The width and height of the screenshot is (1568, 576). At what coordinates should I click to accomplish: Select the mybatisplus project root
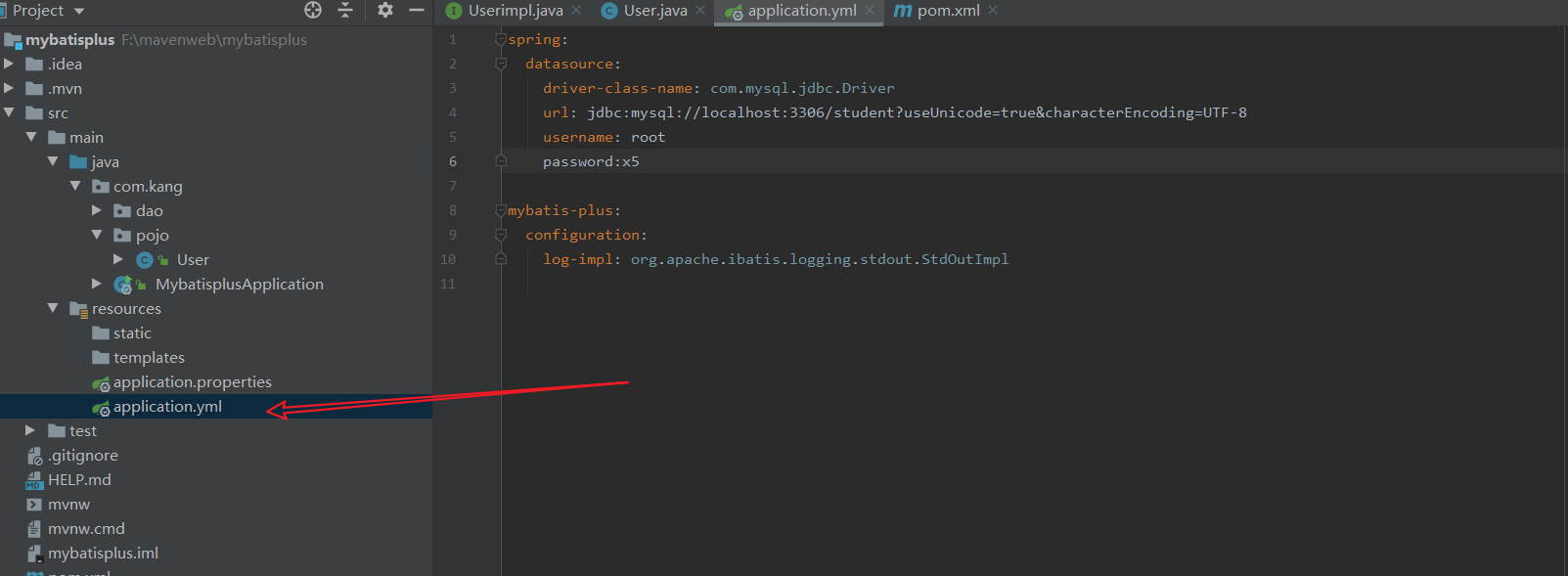tap(69, 40)
